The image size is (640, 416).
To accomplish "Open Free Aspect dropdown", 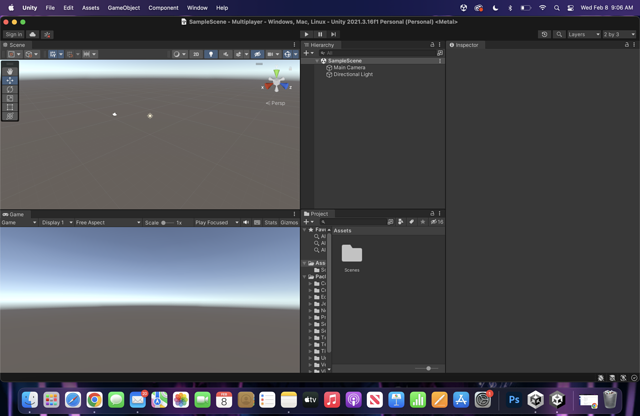I will [x=108, y=222].
